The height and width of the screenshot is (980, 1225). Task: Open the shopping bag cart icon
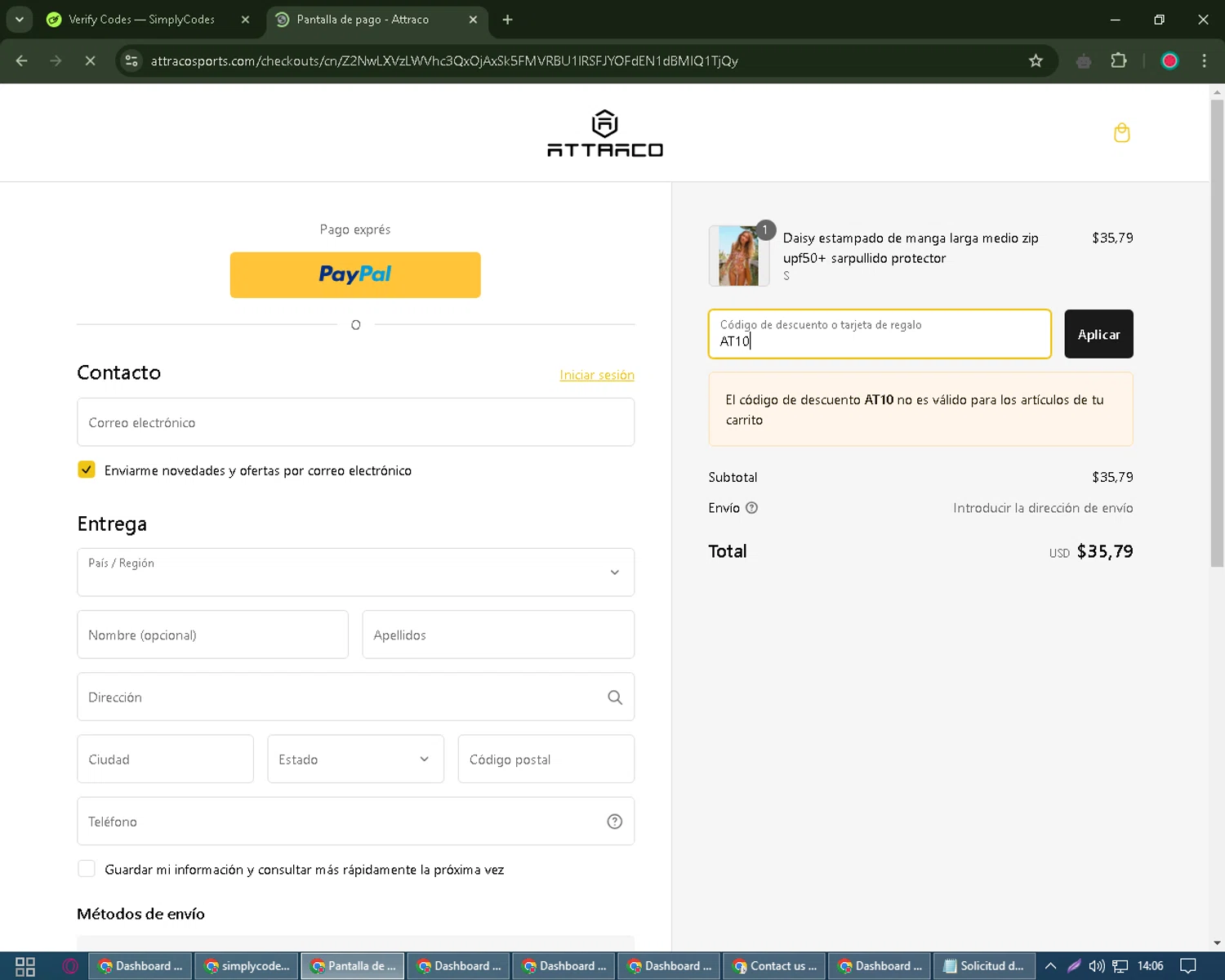point(1122,133)
